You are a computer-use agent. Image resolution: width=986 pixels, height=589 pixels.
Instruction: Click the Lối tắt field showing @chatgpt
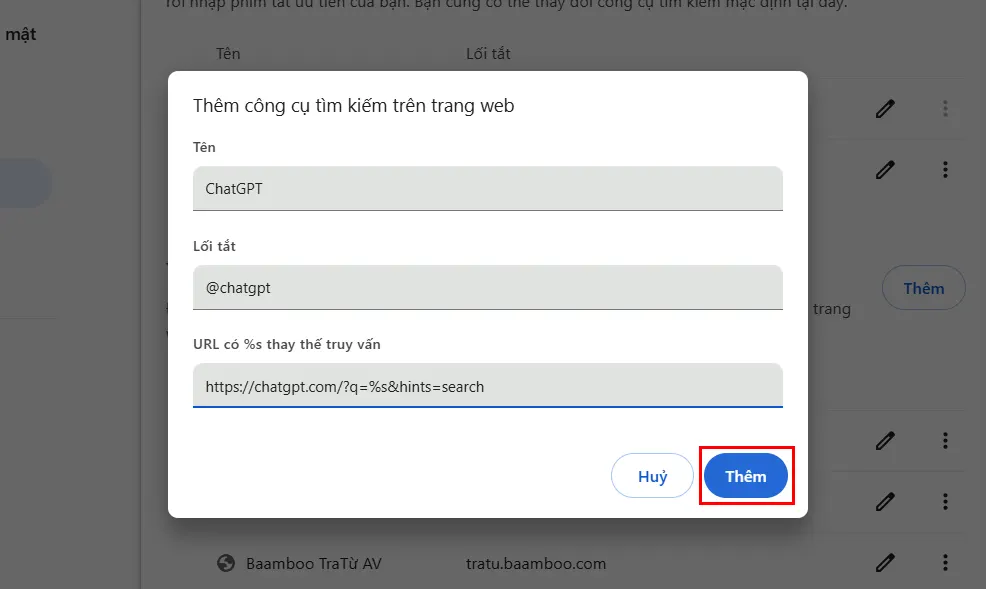coord(487,287)
